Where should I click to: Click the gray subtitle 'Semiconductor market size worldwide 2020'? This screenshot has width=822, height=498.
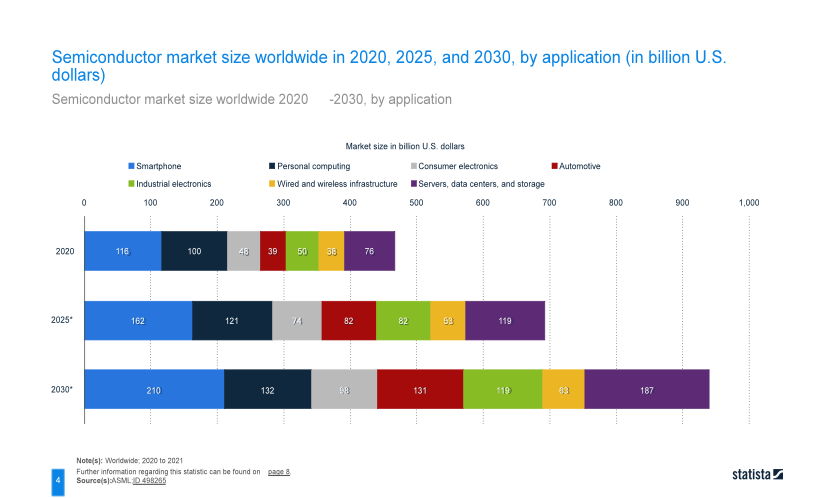pyautogui.click(x=180, y=100)
